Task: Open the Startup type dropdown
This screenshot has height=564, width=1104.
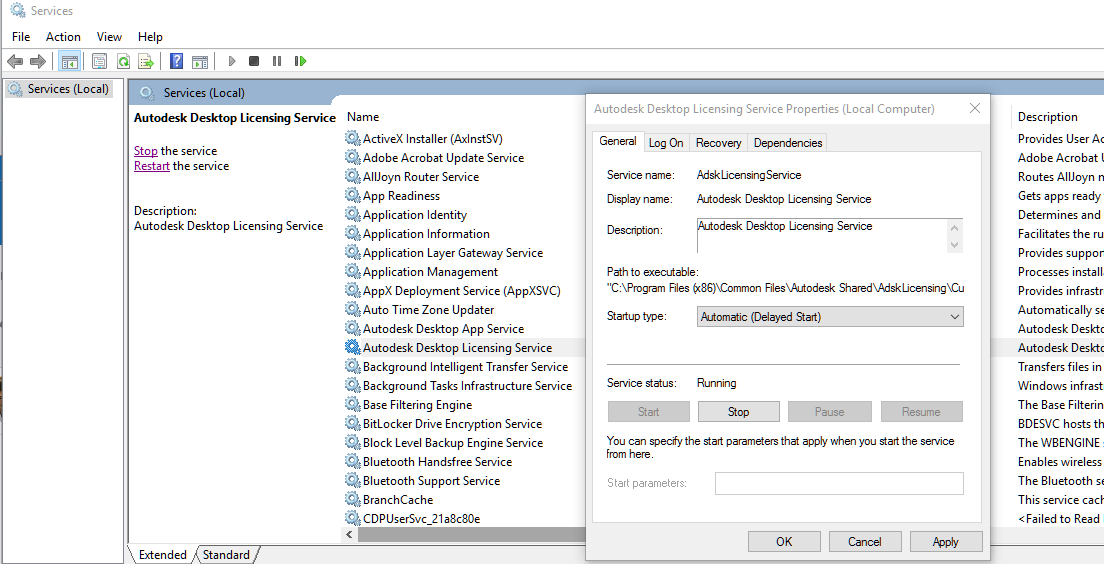Action: point(830,317)
